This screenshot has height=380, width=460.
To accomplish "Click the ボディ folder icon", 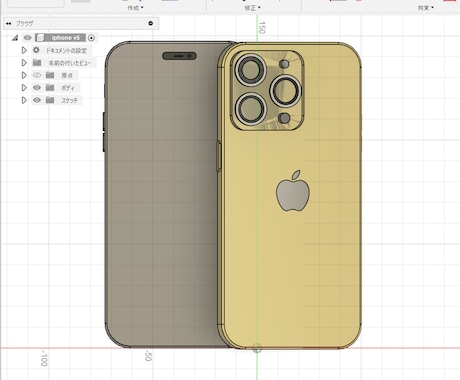I will [50, 88].
